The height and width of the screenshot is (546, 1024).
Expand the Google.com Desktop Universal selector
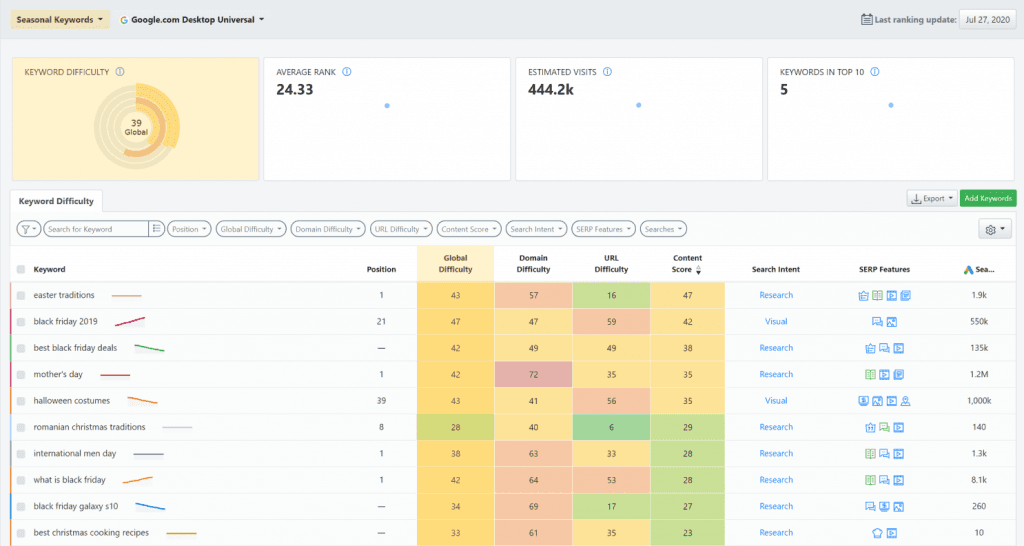(x=192, y=19)
